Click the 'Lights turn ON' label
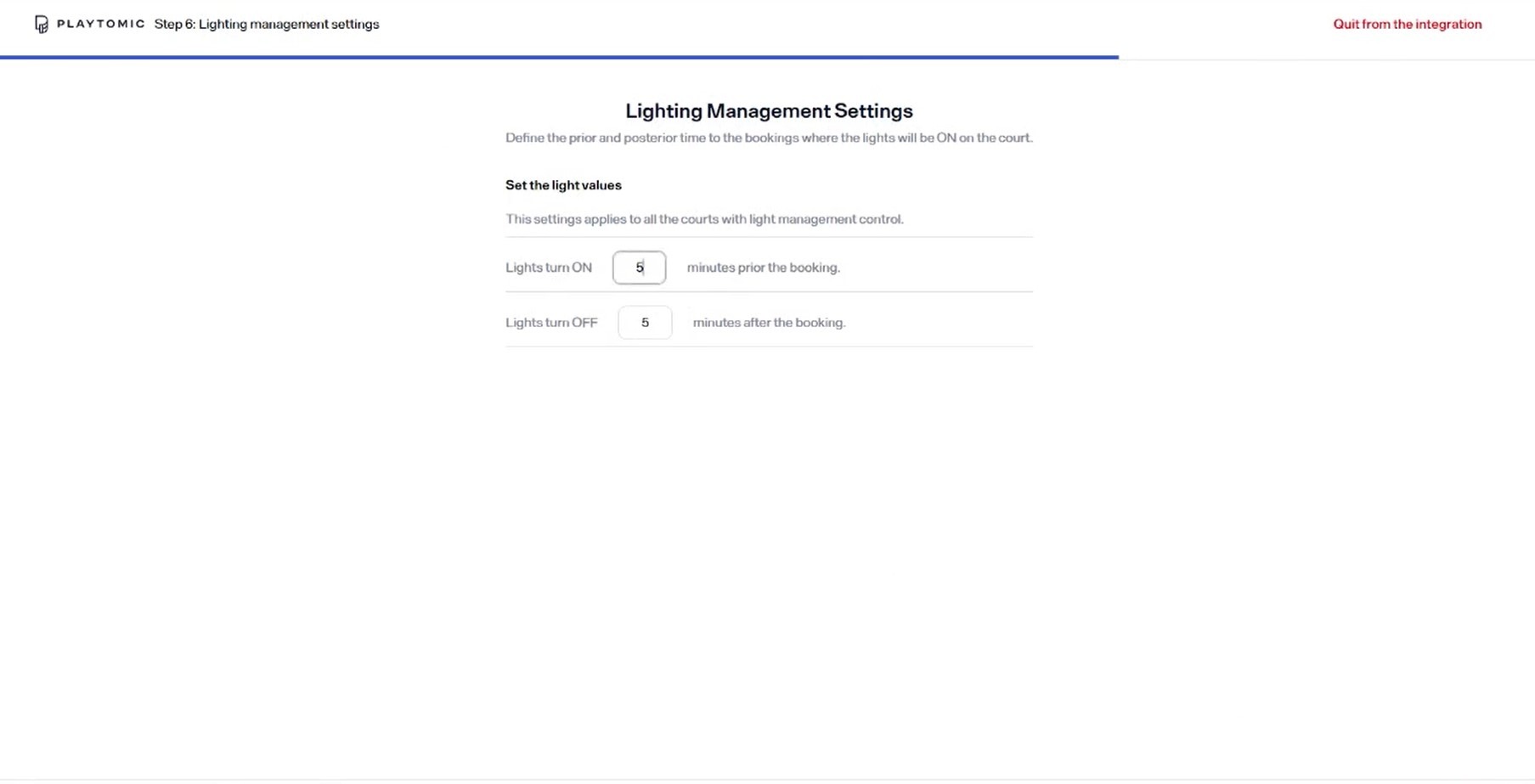 pyautogui.click(x=548, y=267)
